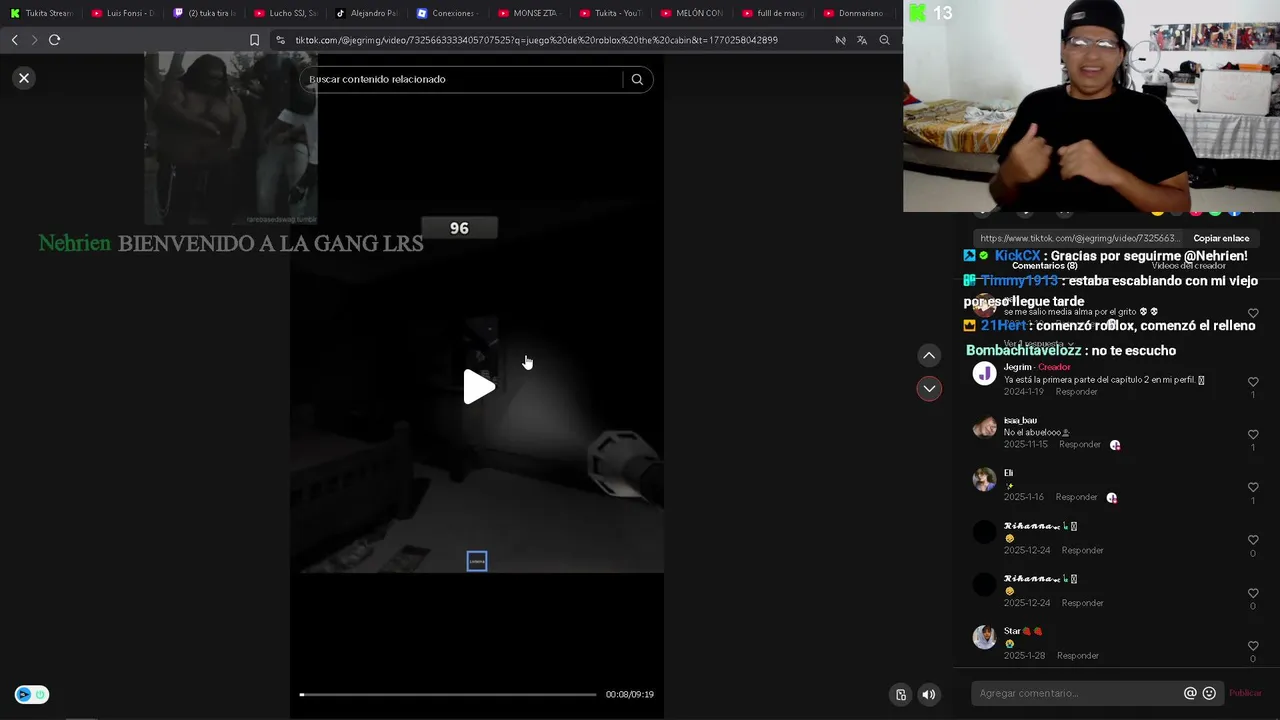Image resolution: width=1280 pixels, height=720 pixels.
Task: Like the second Rihanna comment
Action: click(x=1253, y=593)
